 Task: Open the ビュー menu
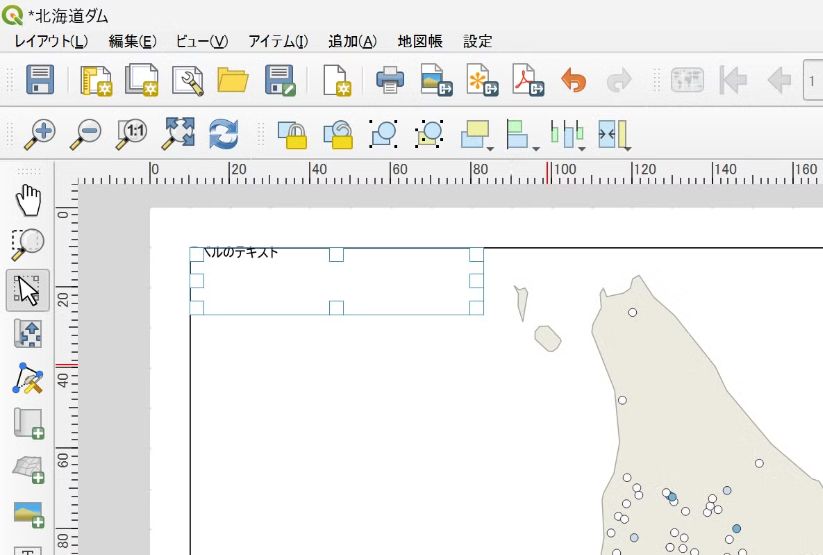coord(202,41)
